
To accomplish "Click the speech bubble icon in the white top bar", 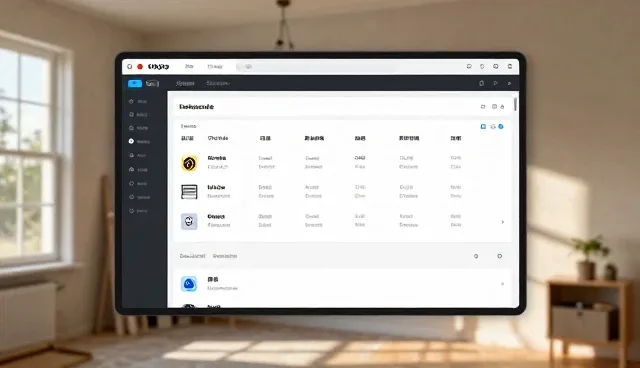I will tap(469, 66).
